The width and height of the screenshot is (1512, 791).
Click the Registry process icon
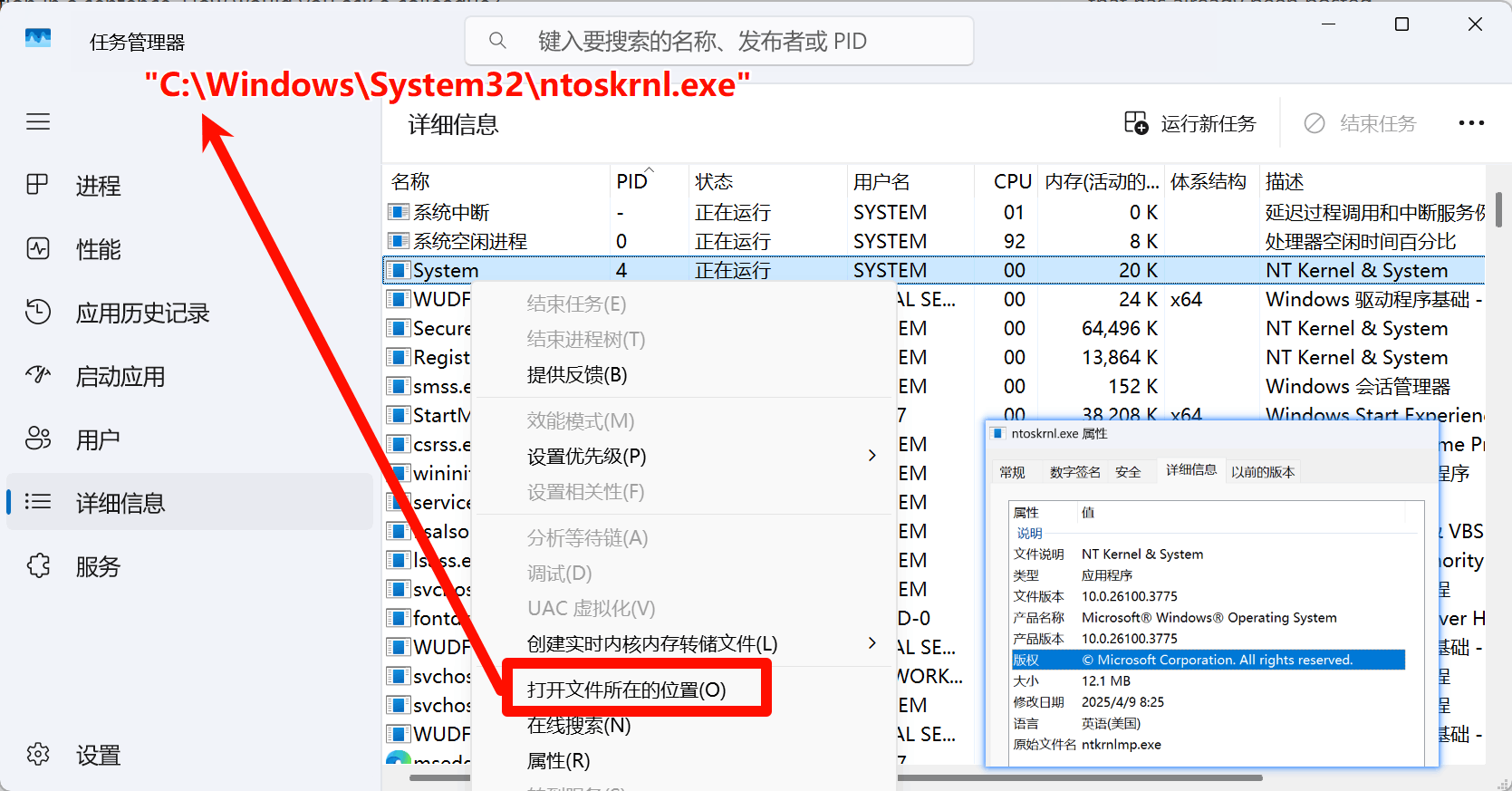coord(398,357)
